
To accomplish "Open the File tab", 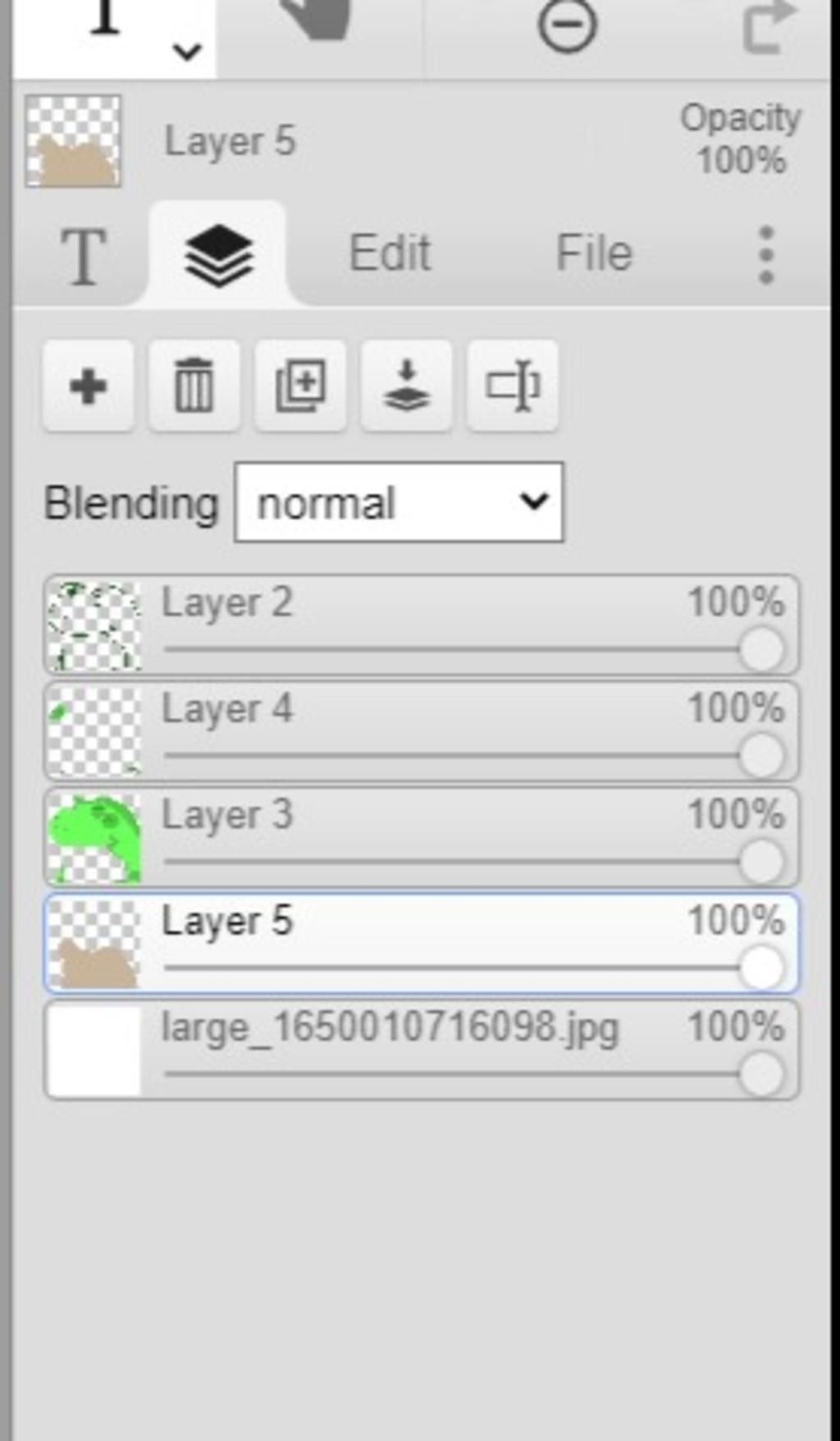I will pyautogui.click(x=594, y=252).
